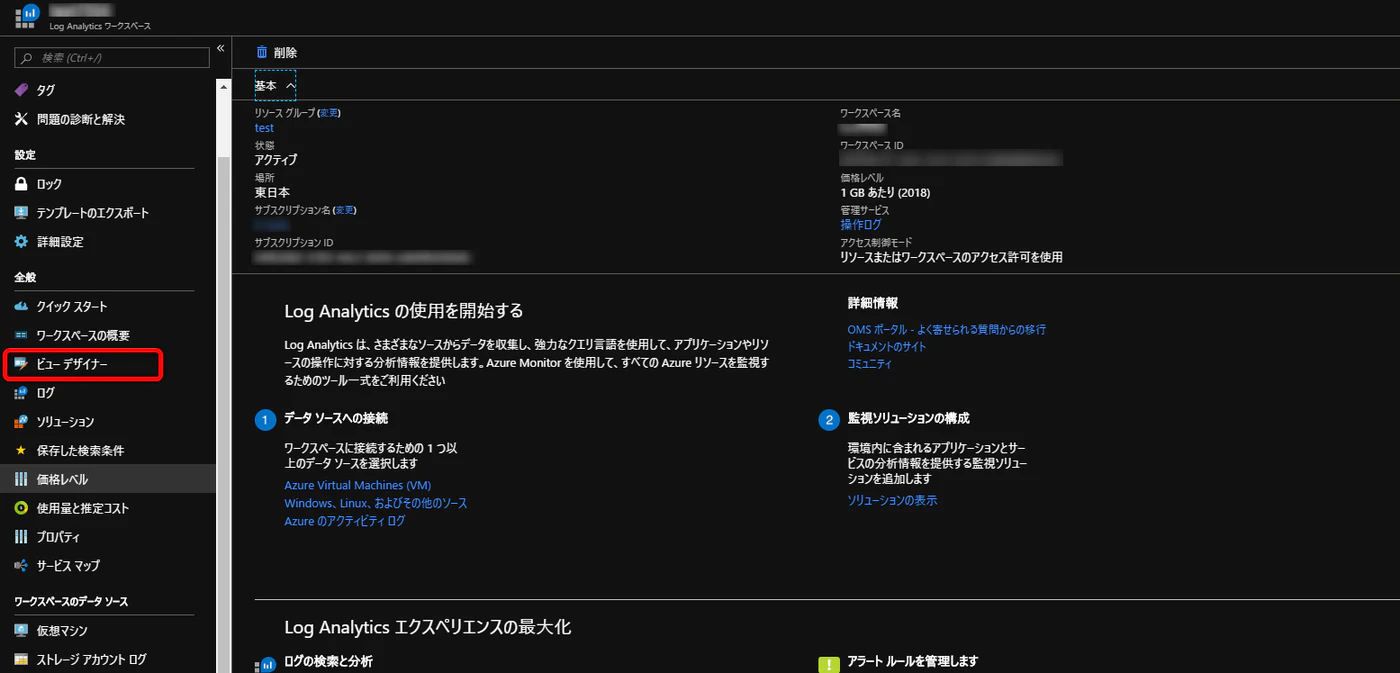Screen dimensions: 1400x673
Task: Click the star icon for 保存した検索条件
Action: click(x=21, y=451)
